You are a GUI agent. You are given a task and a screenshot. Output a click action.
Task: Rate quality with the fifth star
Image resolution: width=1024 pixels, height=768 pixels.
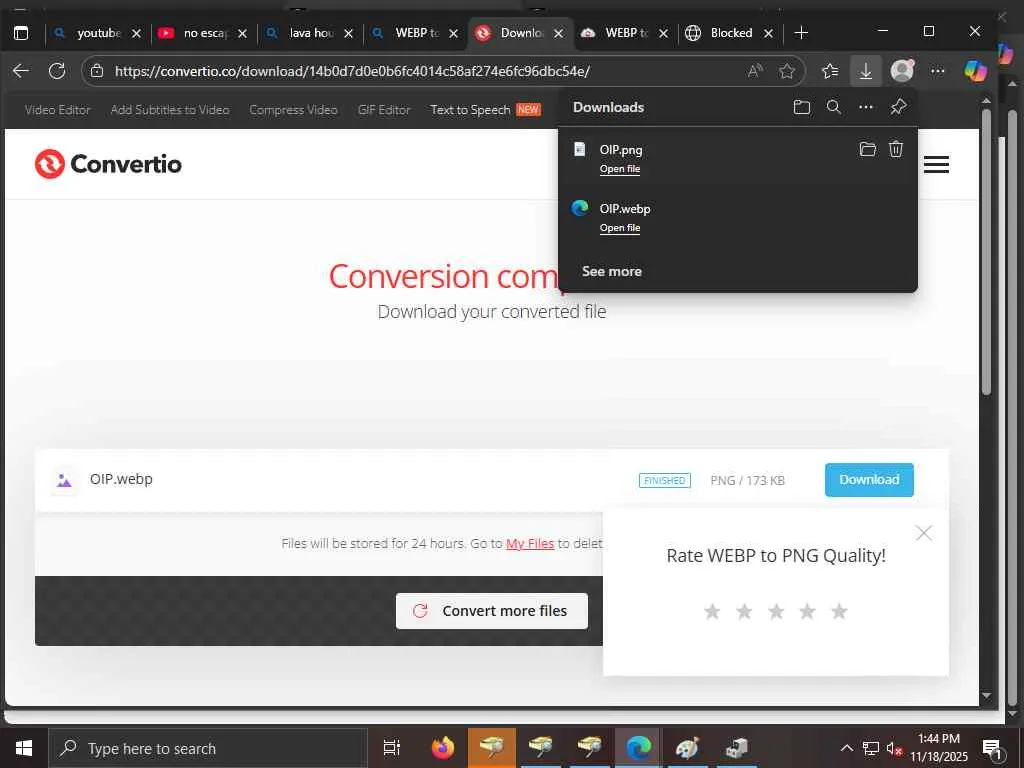[839, 611]
